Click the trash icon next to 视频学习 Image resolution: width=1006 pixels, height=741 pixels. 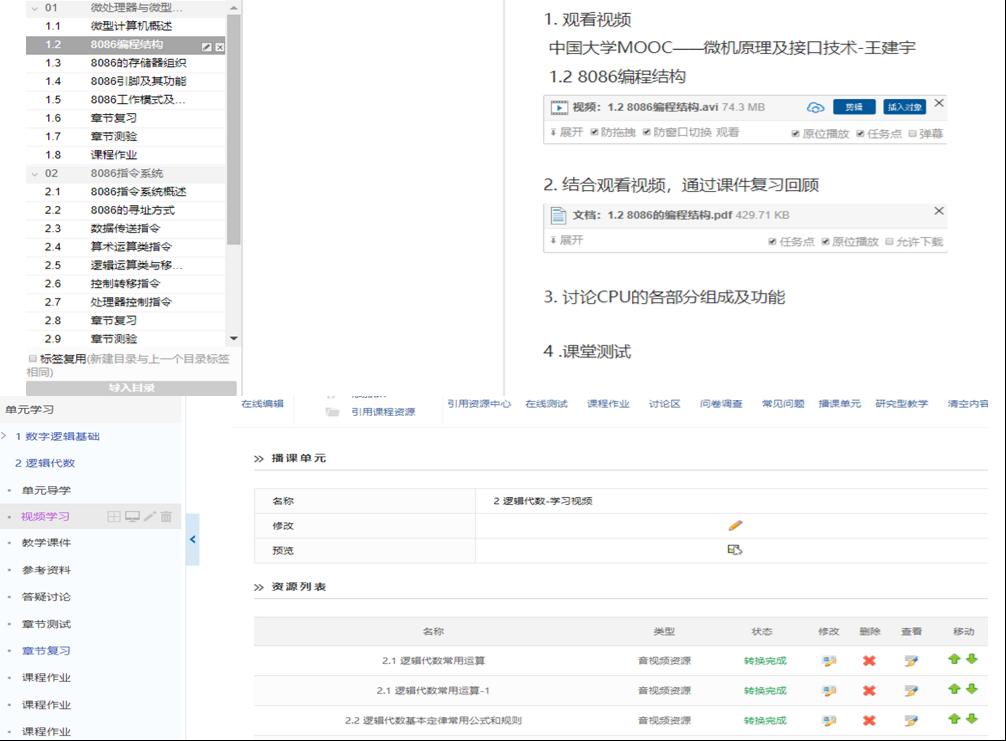tap(166, 517)
